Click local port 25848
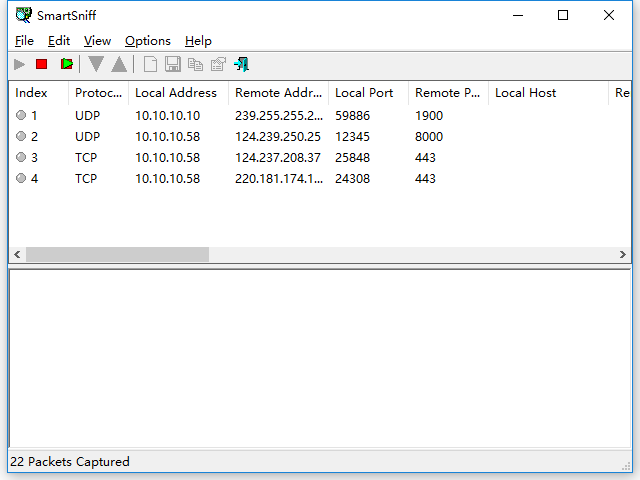 point(352,158)
